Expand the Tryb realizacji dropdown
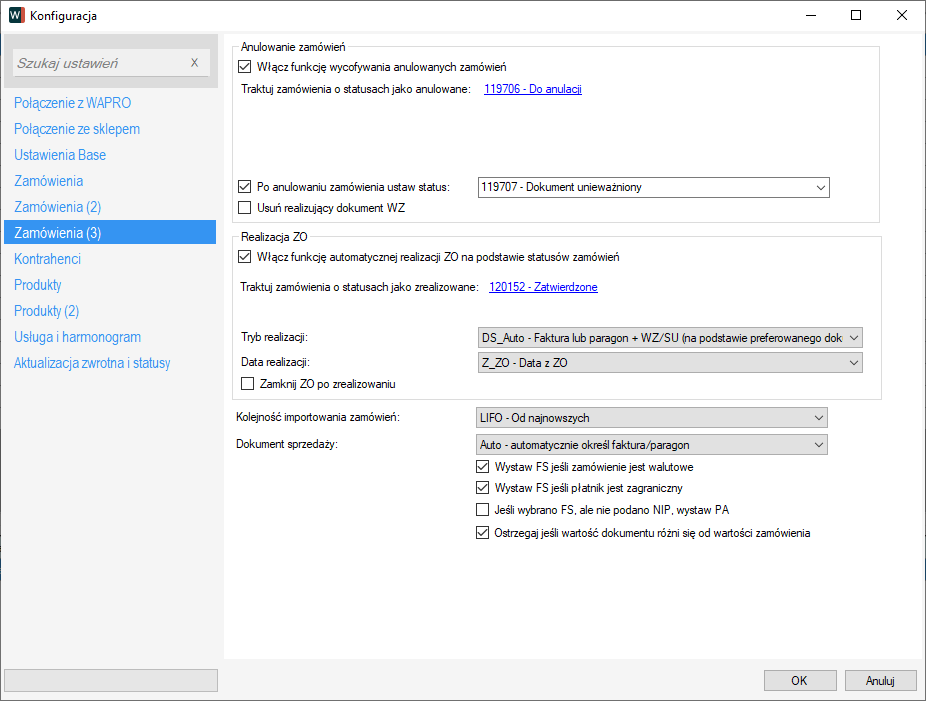Viewport: 926px width, 701px height. coord(669,338)
